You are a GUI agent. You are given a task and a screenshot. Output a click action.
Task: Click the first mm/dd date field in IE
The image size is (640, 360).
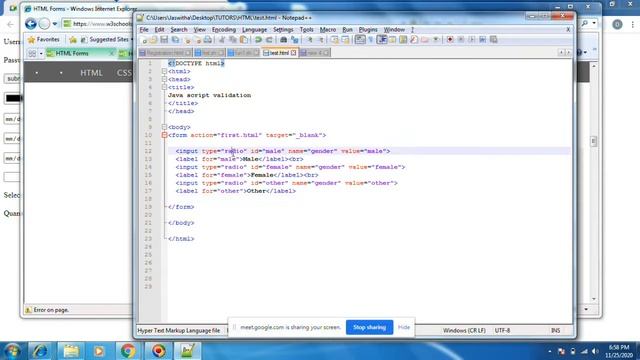pos(12,119)
